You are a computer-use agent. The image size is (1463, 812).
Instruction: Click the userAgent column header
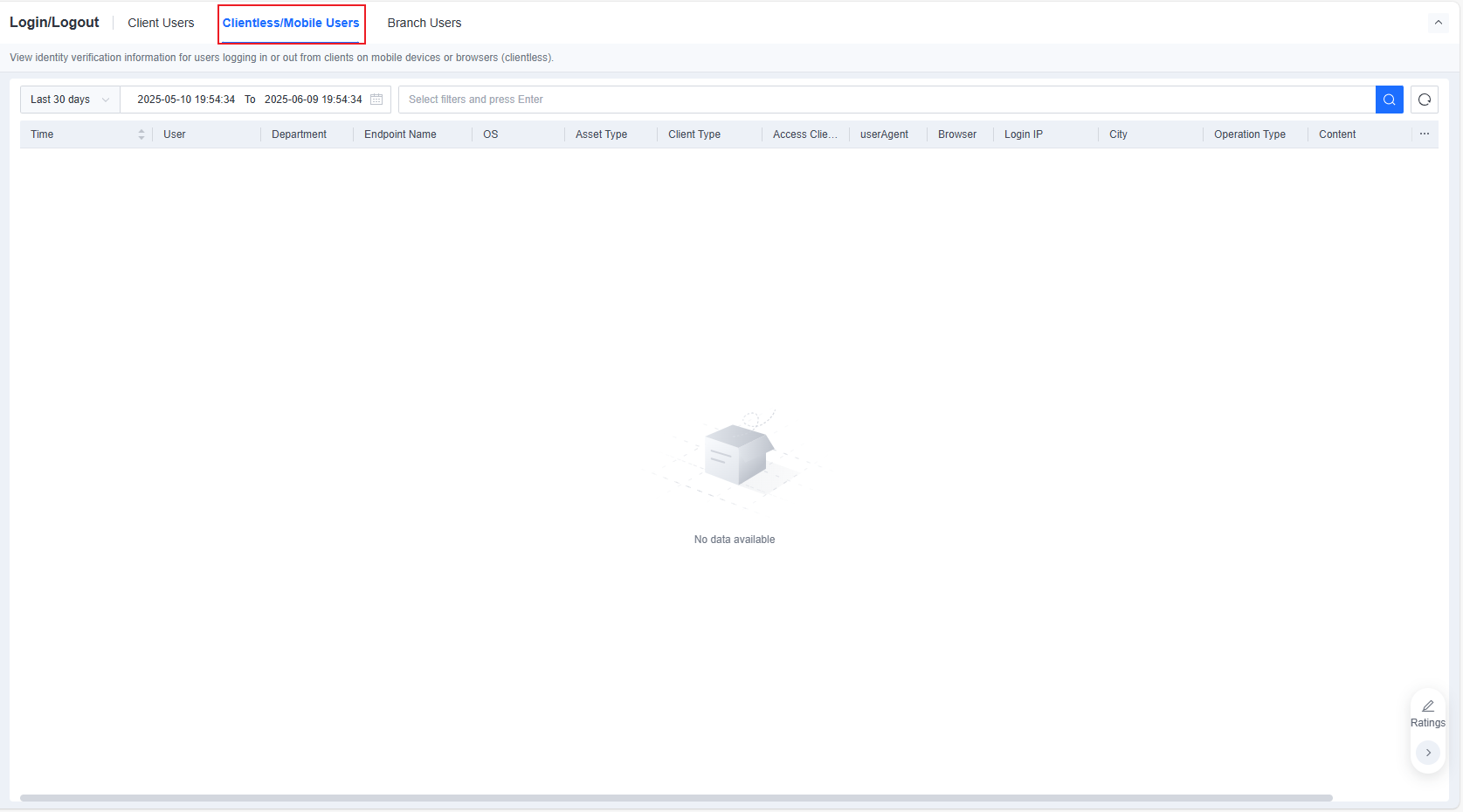click(884, 134)
